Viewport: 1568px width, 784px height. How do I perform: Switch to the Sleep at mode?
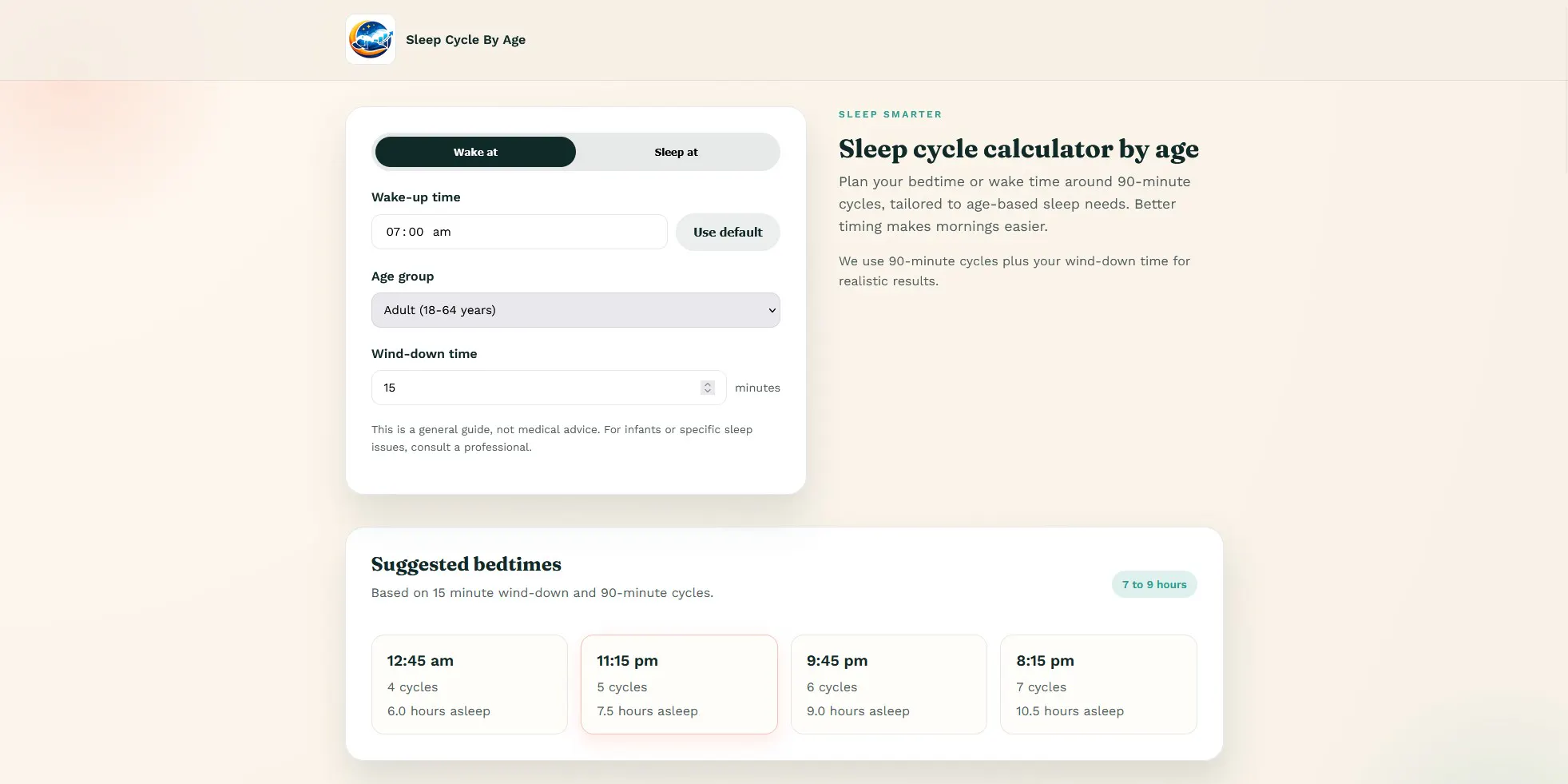click(676, 152)
